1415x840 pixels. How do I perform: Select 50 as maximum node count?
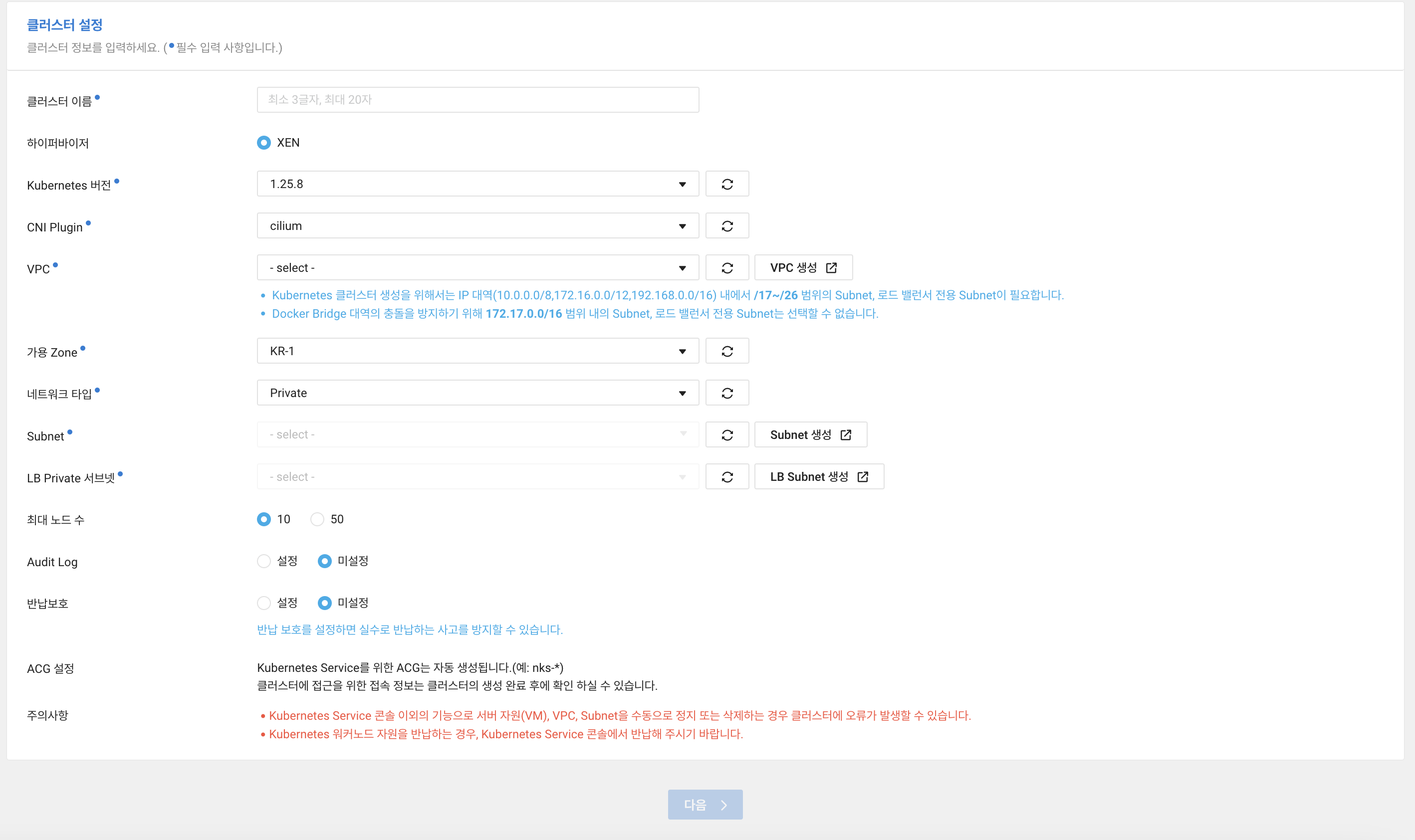click(x=317, y=519)
